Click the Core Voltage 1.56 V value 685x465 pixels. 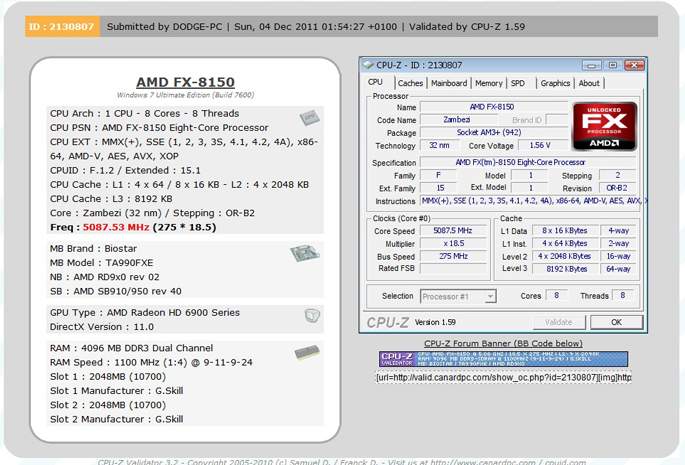click(x=543, y=145)
